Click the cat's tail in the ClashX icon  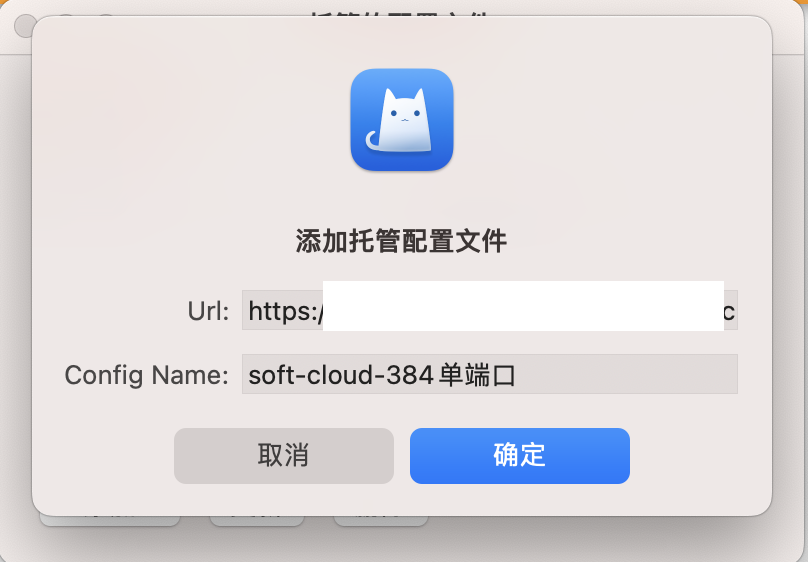pyautogui.click(x=373, y=141)
